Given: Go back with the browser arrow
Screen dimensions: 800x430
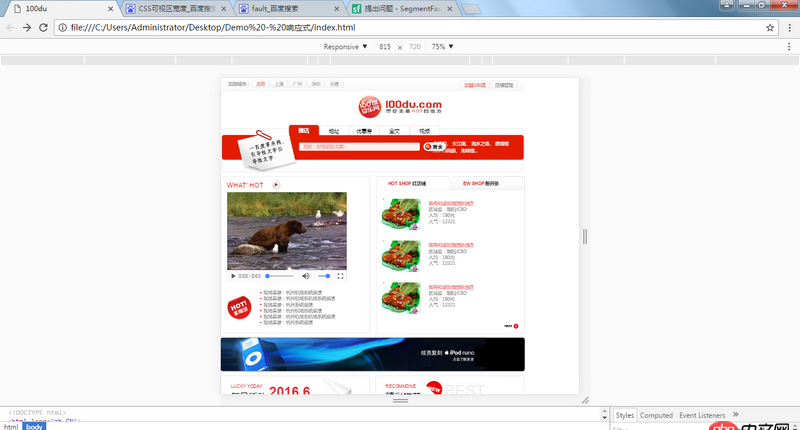Looking at the screenshot, I should point(10,28).
